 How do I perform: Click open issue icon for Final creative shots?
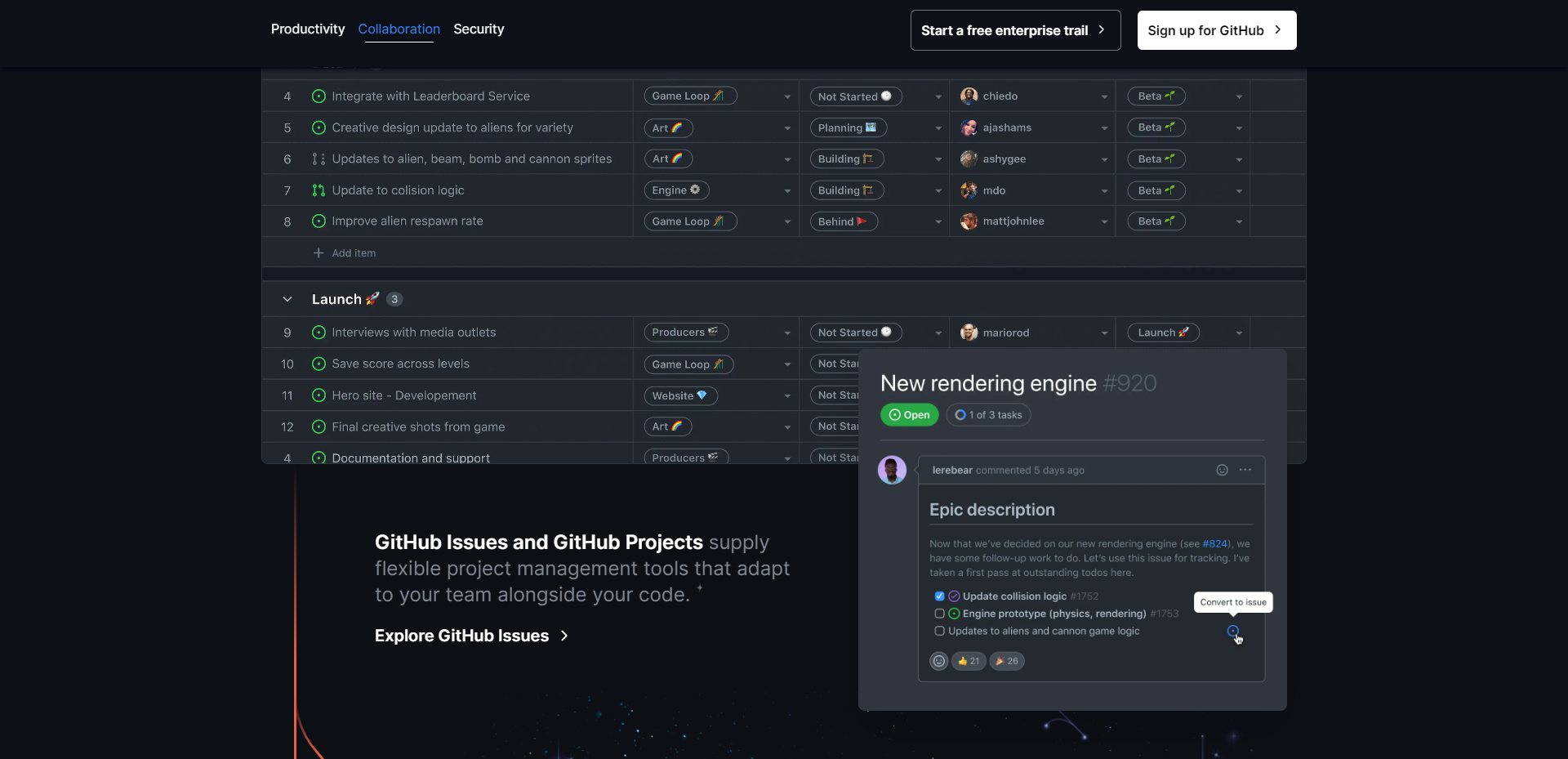point(318,426)
